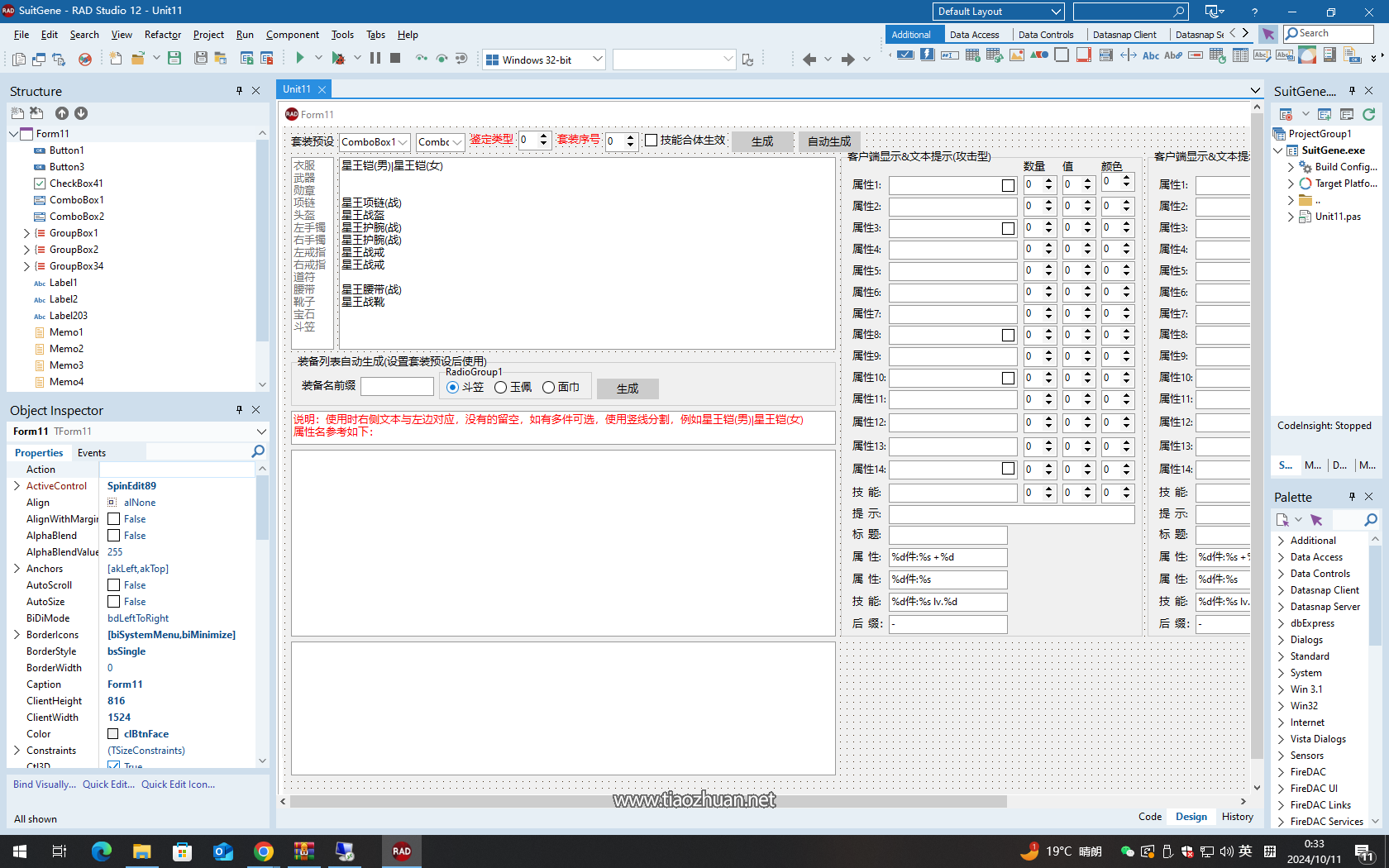Click the Save All toolbar icon

pos(201,59)
